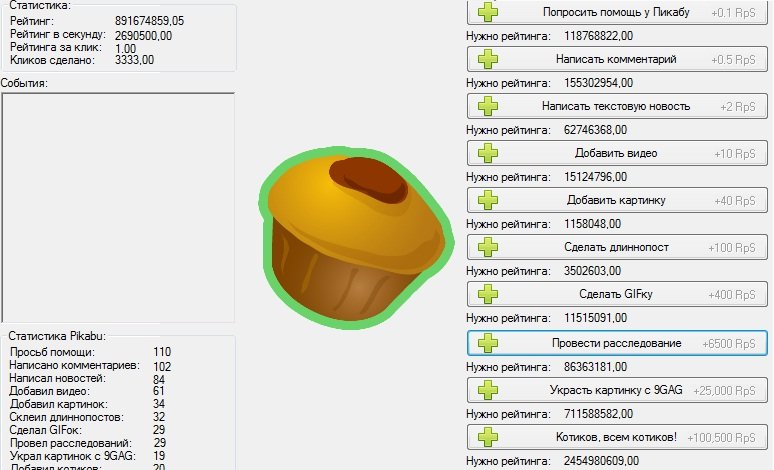
Task: Click the "Украсть картинку с 9GAG" button
Action: point(616,389)
